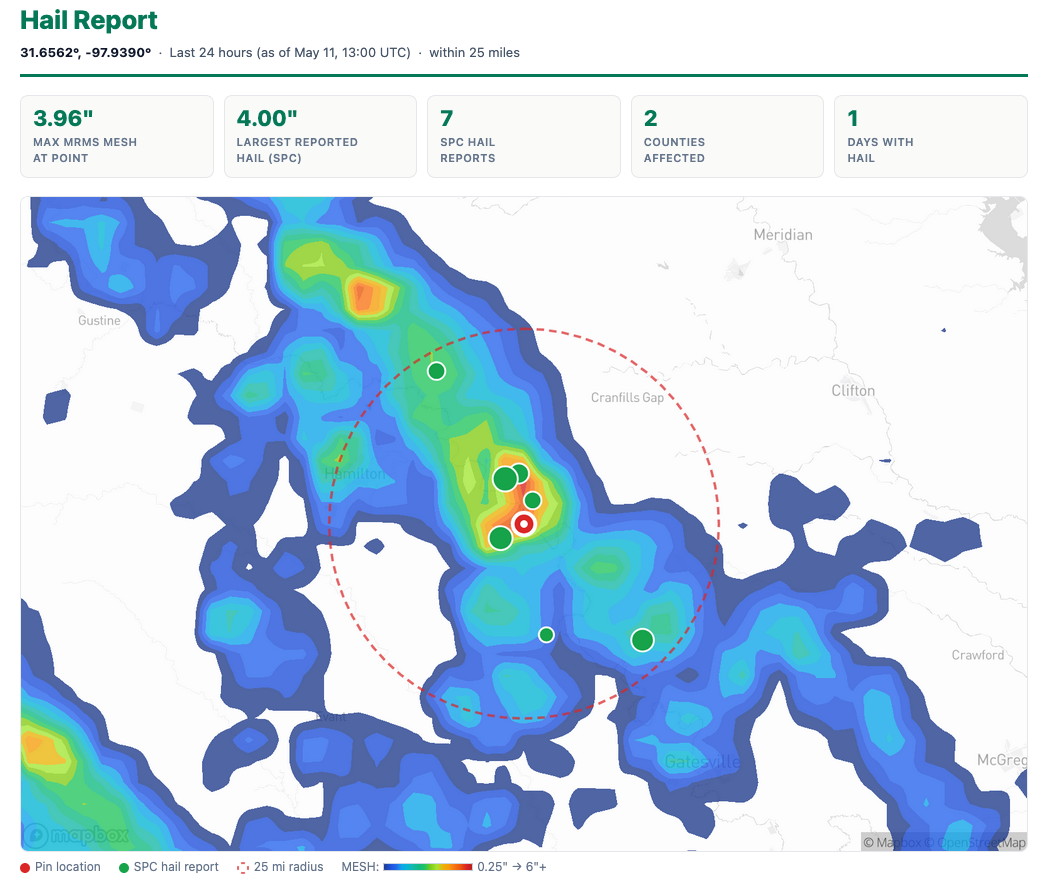Click the '0.25" → 6"+' MESH range text
This screenshot has height=887, width=1045.
pyautogui.click(x=512, y=867)
